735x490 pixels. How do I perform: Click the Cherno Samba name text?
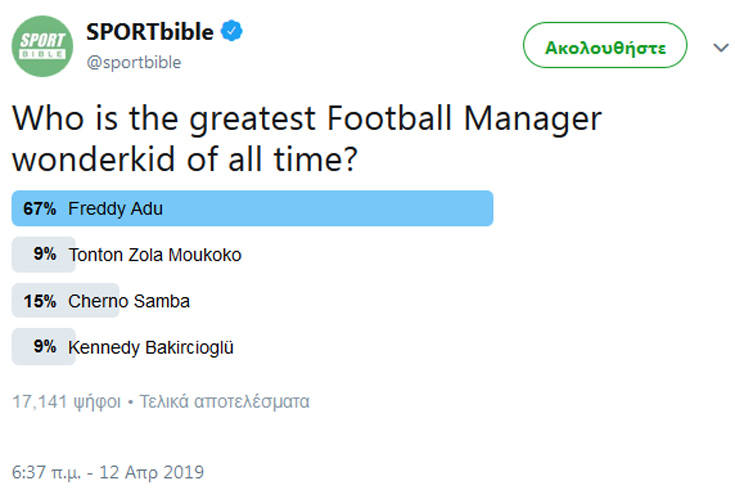click(x=129, y=301)
